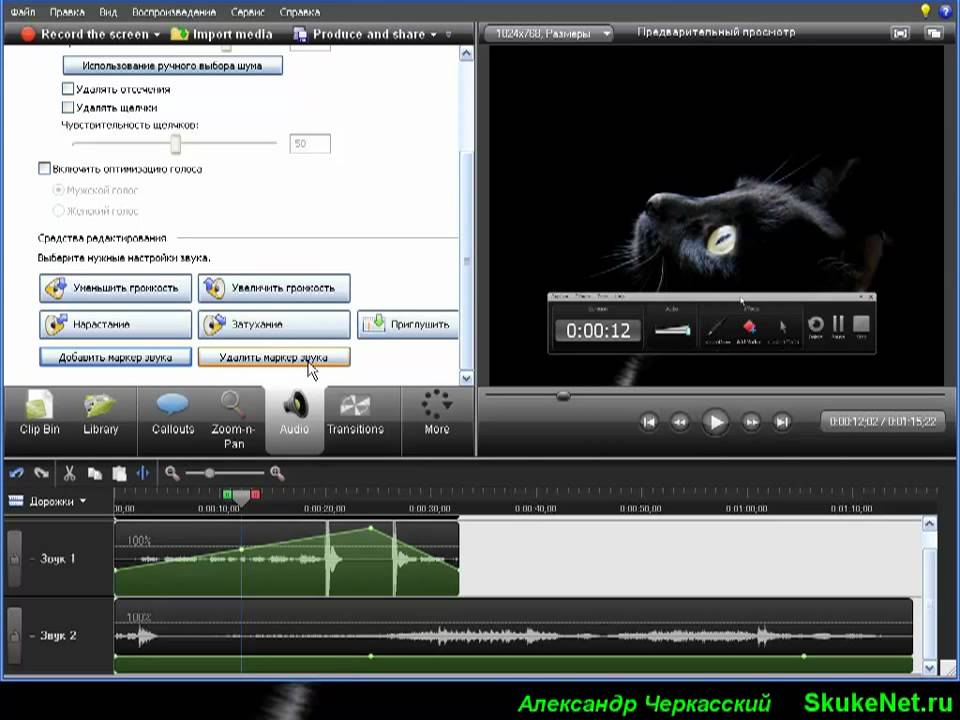Select the Звук 1 audio clip

pos(287,558)
